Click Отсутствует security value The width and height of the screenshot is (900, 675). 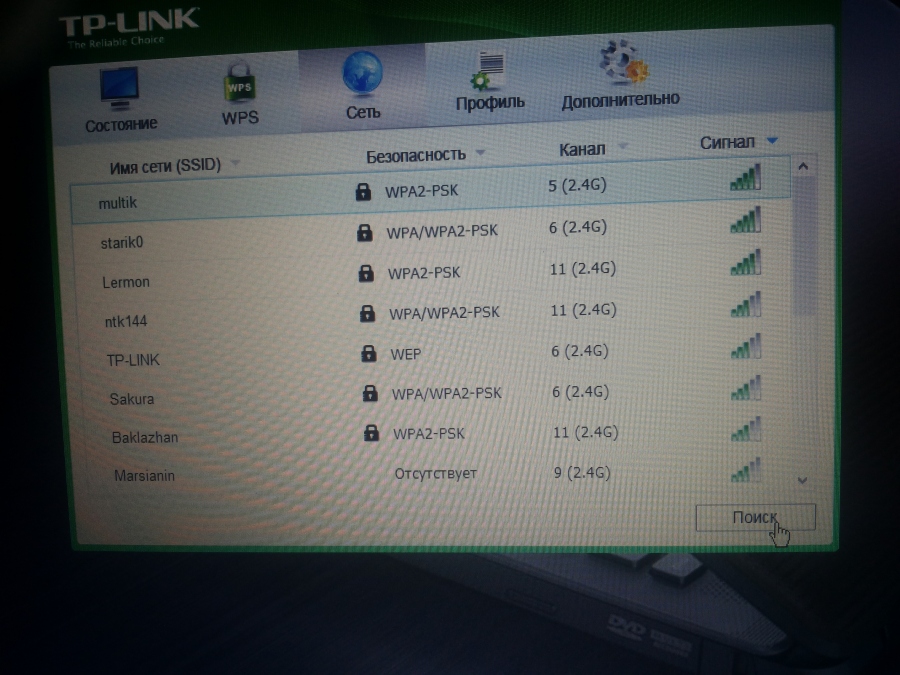coord(435,474)
